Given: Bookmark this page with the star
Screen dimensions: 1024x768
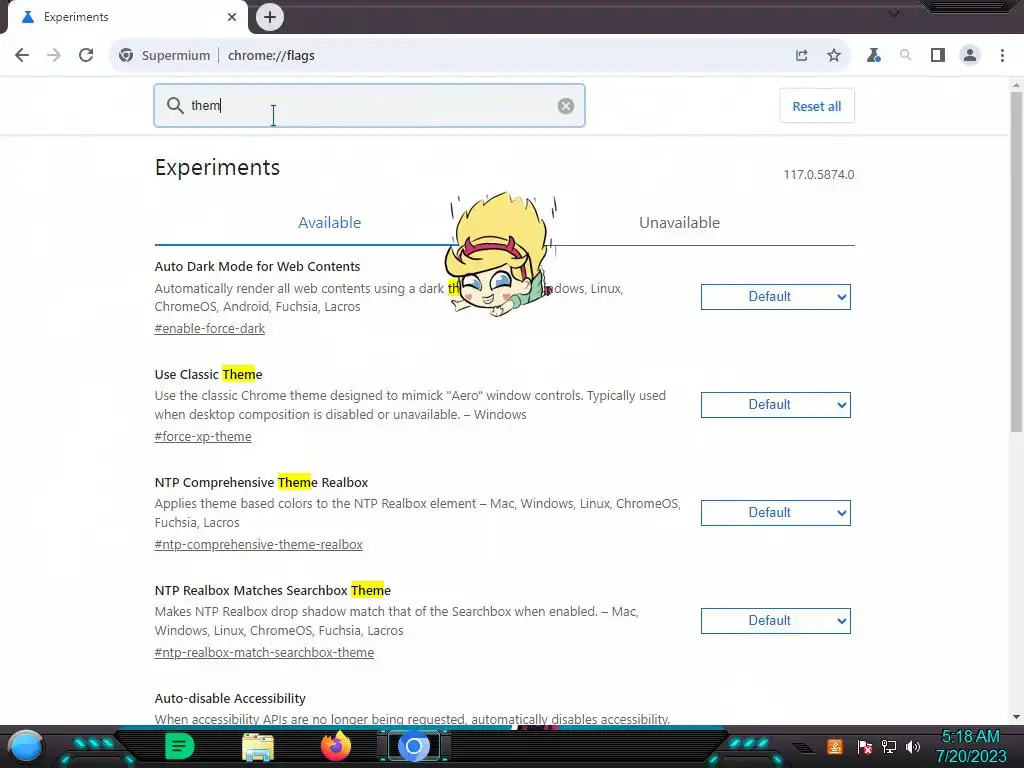Looking at the screenshot, I should click(x=834, y=56).
